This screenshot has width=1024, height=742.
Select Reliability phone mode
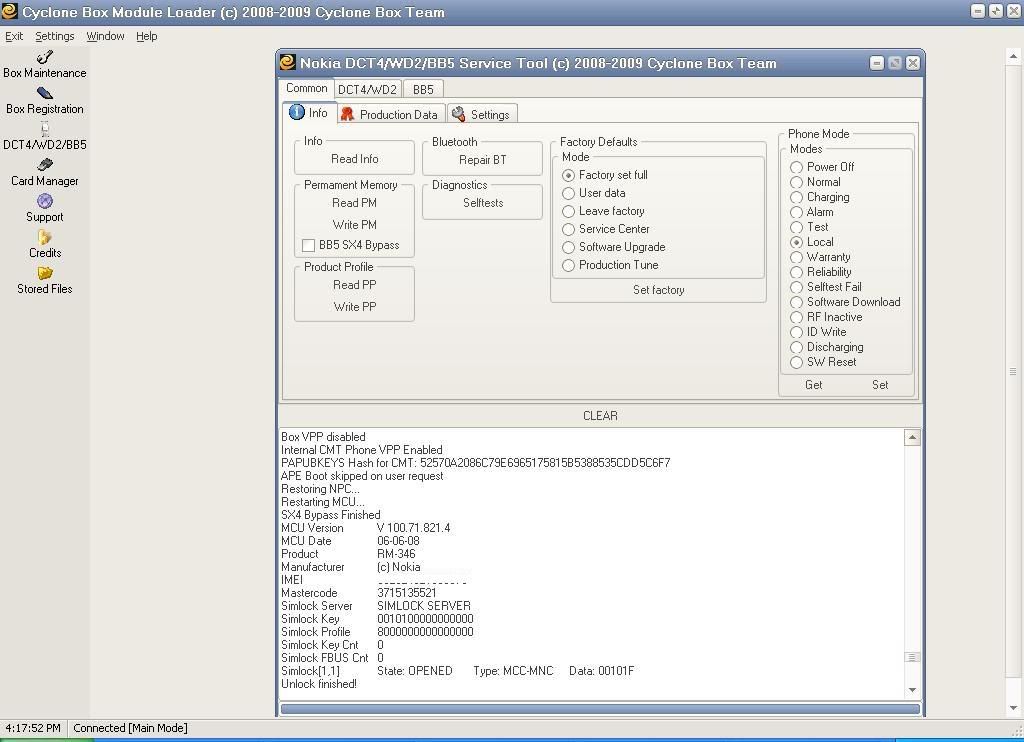click(796, 272)
